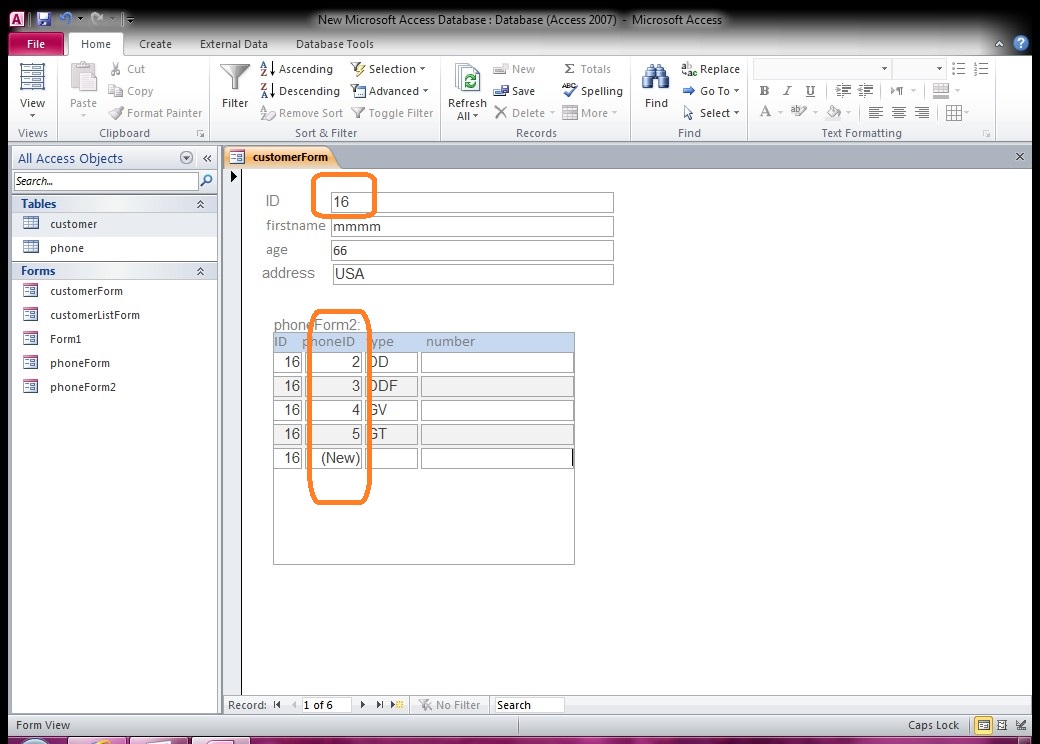The image size is (1040, 744).
Task: Run Spelling check
Action: tap(592, 91)
